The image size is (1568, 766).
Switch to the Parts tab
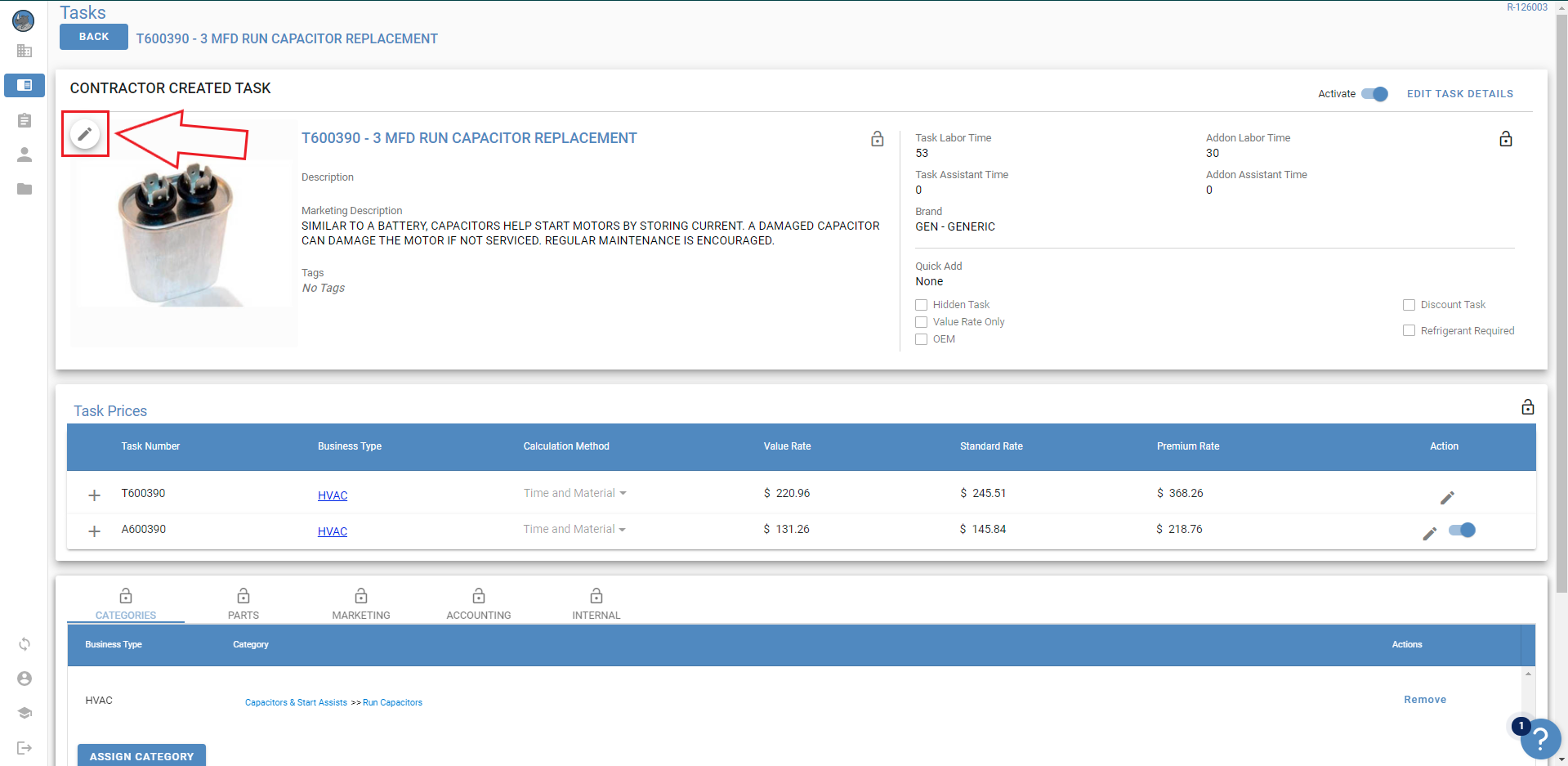pos(243,604)
